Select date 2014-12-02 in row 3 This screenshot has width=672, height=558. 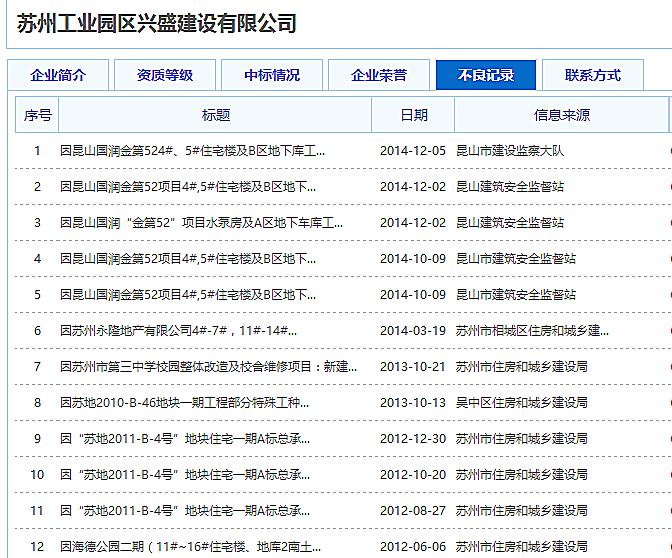pyautogui.click(x=413, y=223)
